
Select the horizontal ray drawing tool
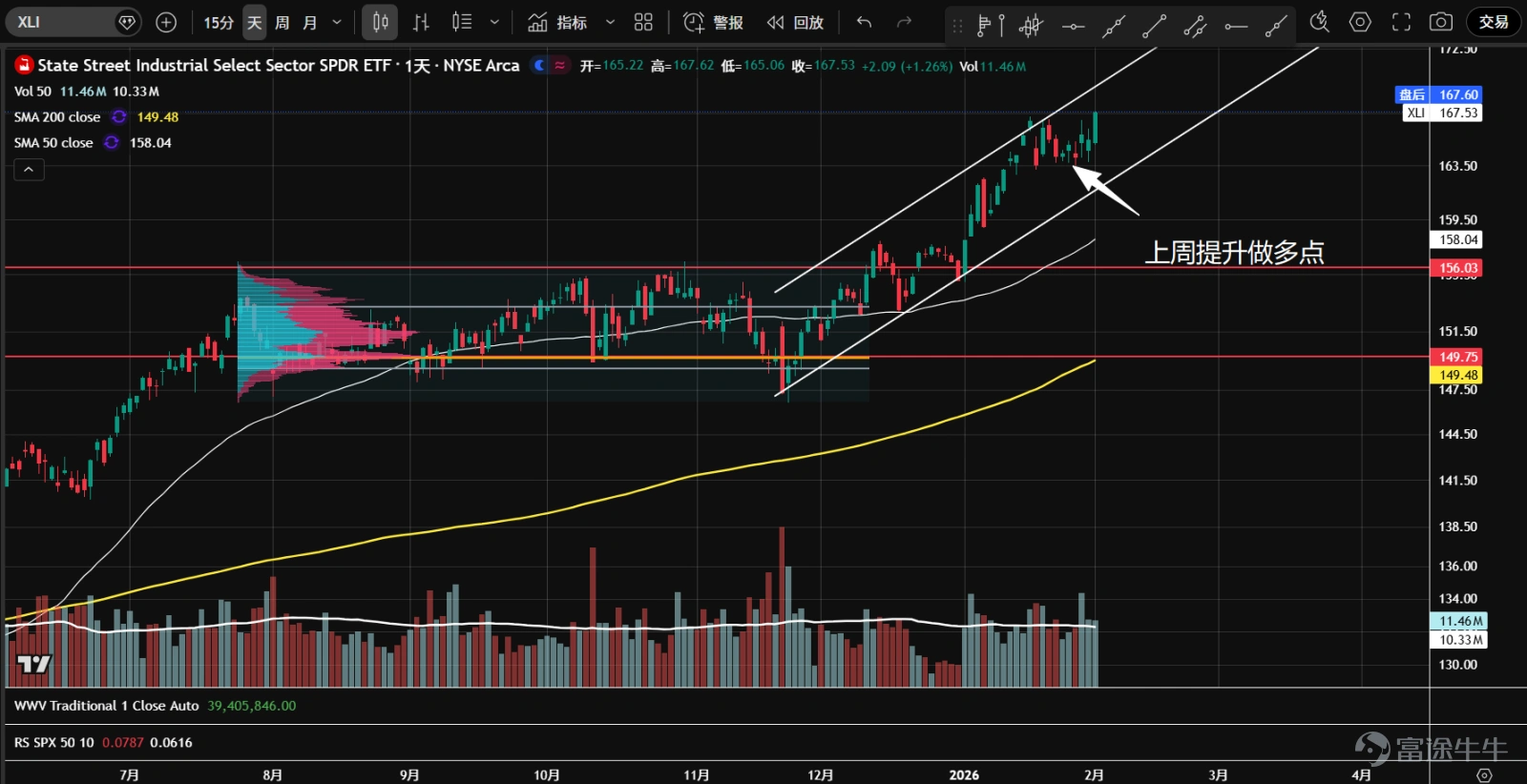tap(1236, 26)
